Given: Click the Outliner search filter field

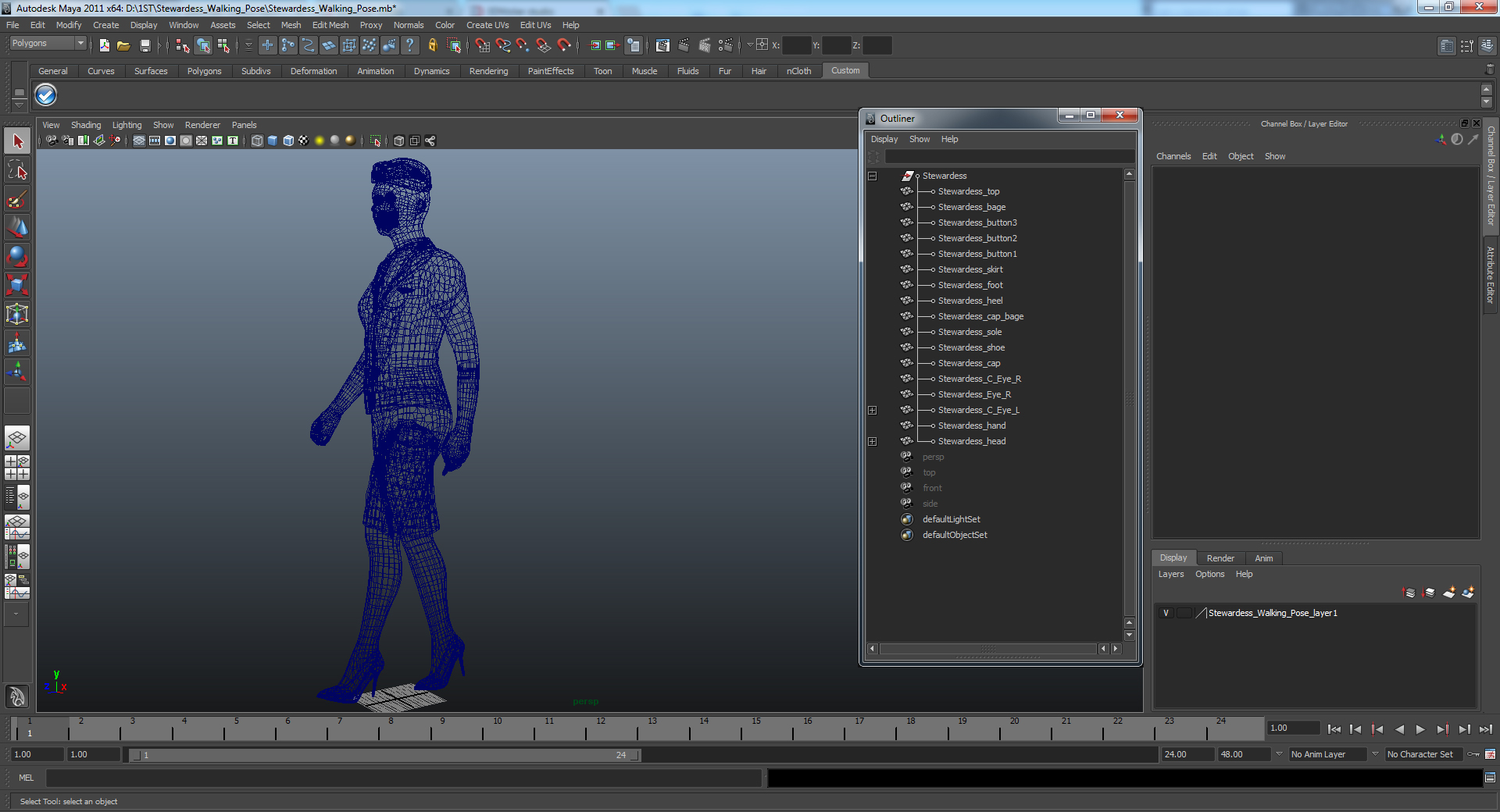Looking at the screenshot, I should [1009, 157].
